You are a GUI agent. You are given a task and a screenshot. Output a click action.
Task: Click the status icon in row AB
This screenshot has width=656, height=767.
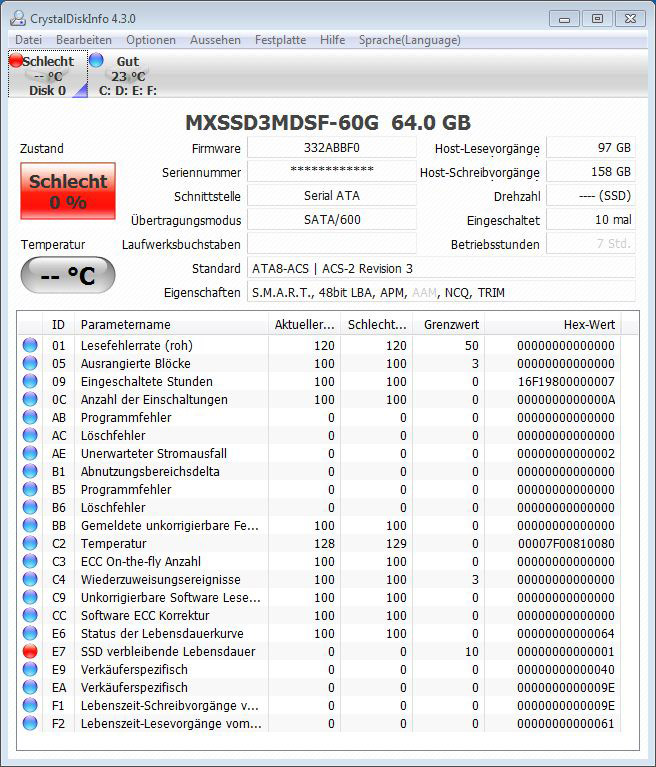(30, 417)
